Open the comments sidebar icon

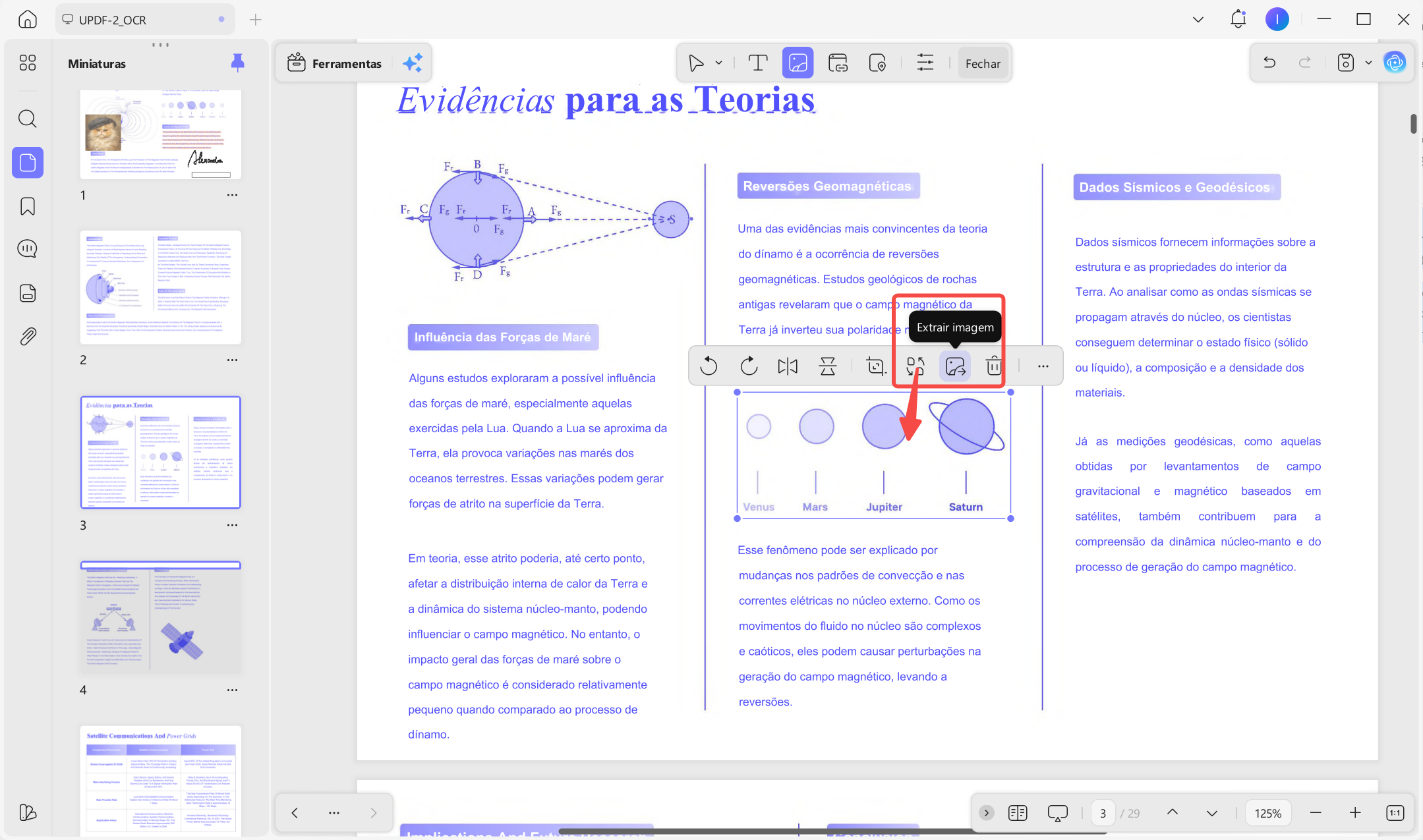28,248
